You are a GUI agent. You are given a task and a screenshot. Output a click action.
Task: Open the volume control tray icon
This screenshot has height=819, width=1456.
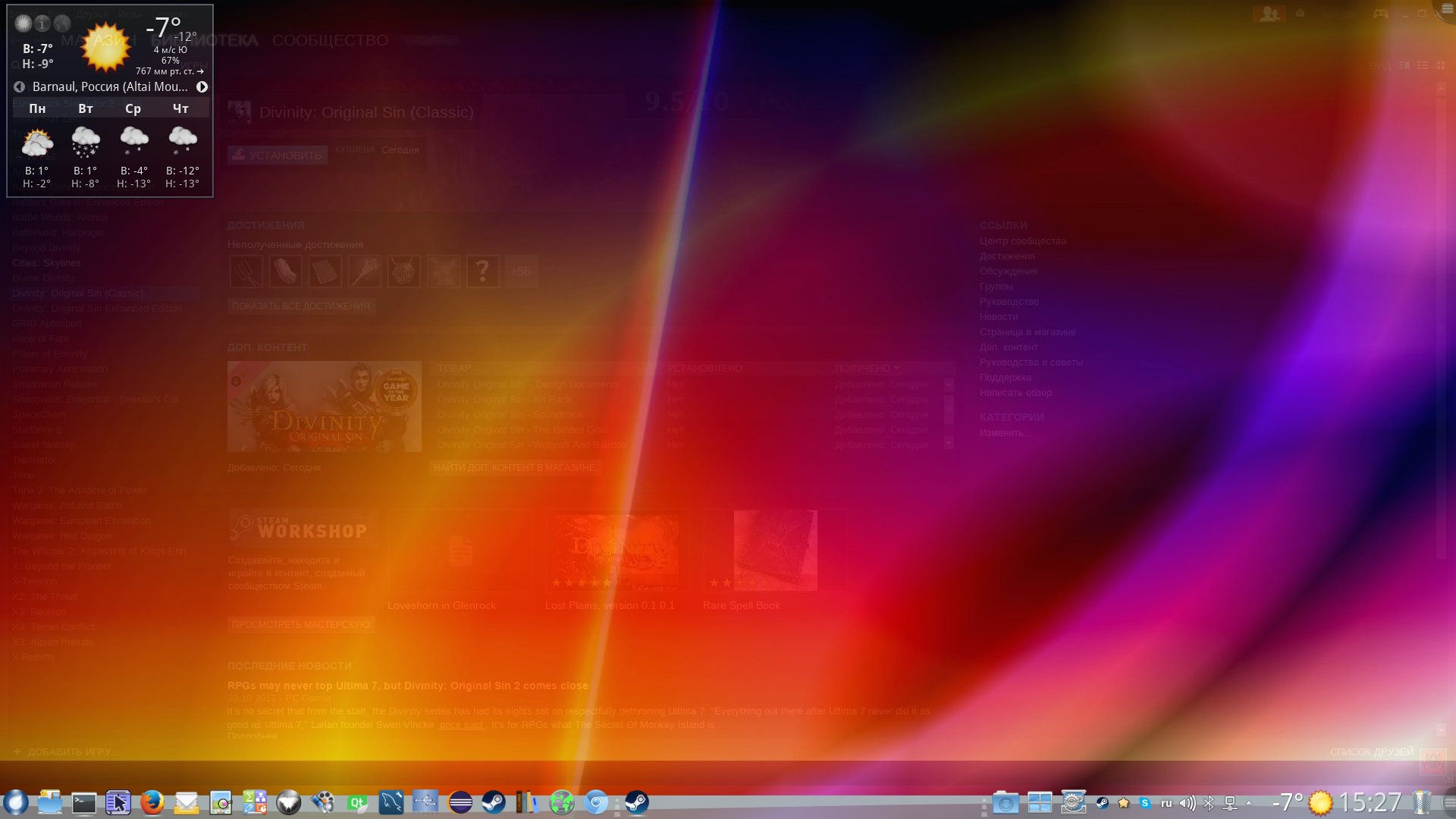1188,802
